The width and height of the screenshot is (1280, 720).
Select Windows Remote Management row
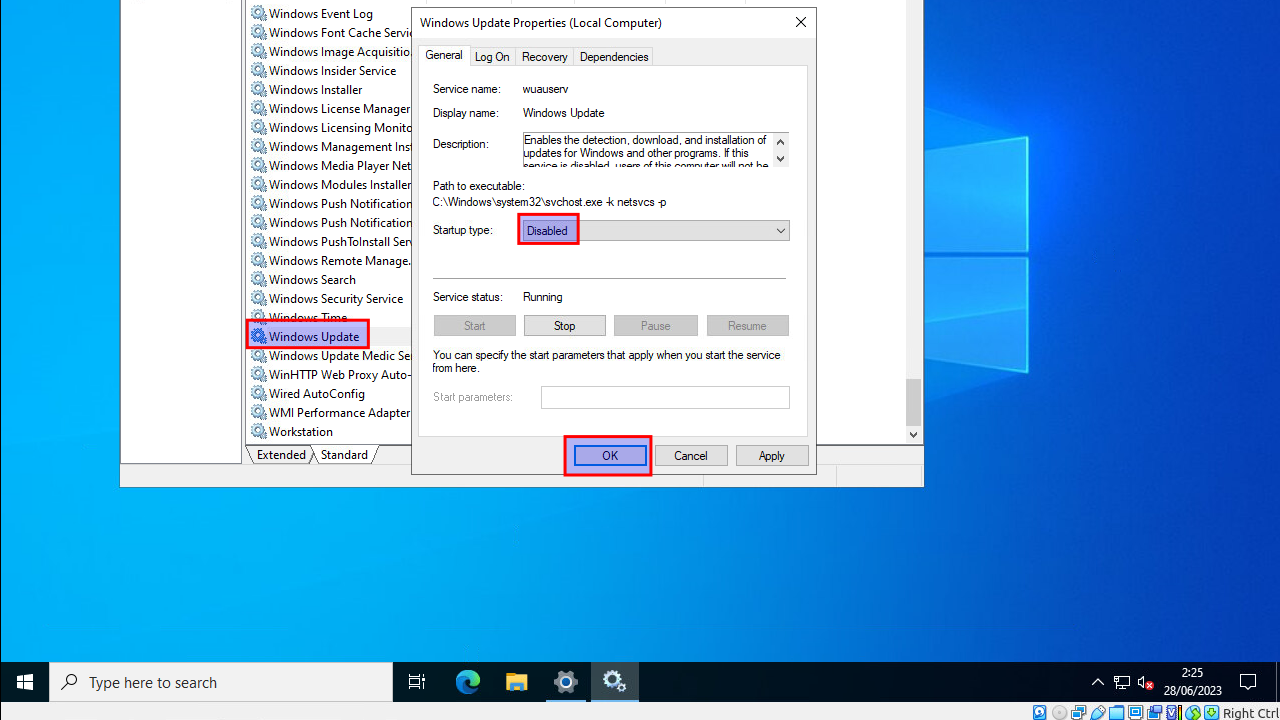[x=331, y=261]
